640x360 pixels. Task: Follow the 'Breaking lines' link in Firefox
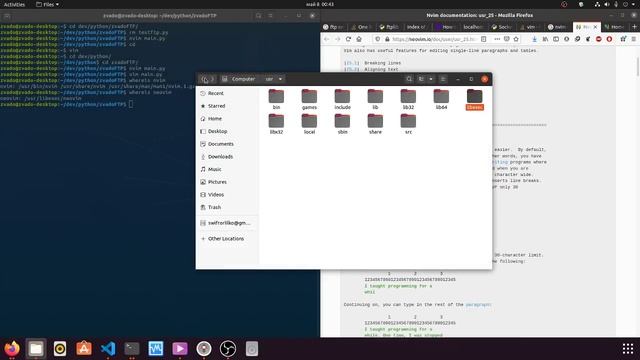tap(382, 63)
